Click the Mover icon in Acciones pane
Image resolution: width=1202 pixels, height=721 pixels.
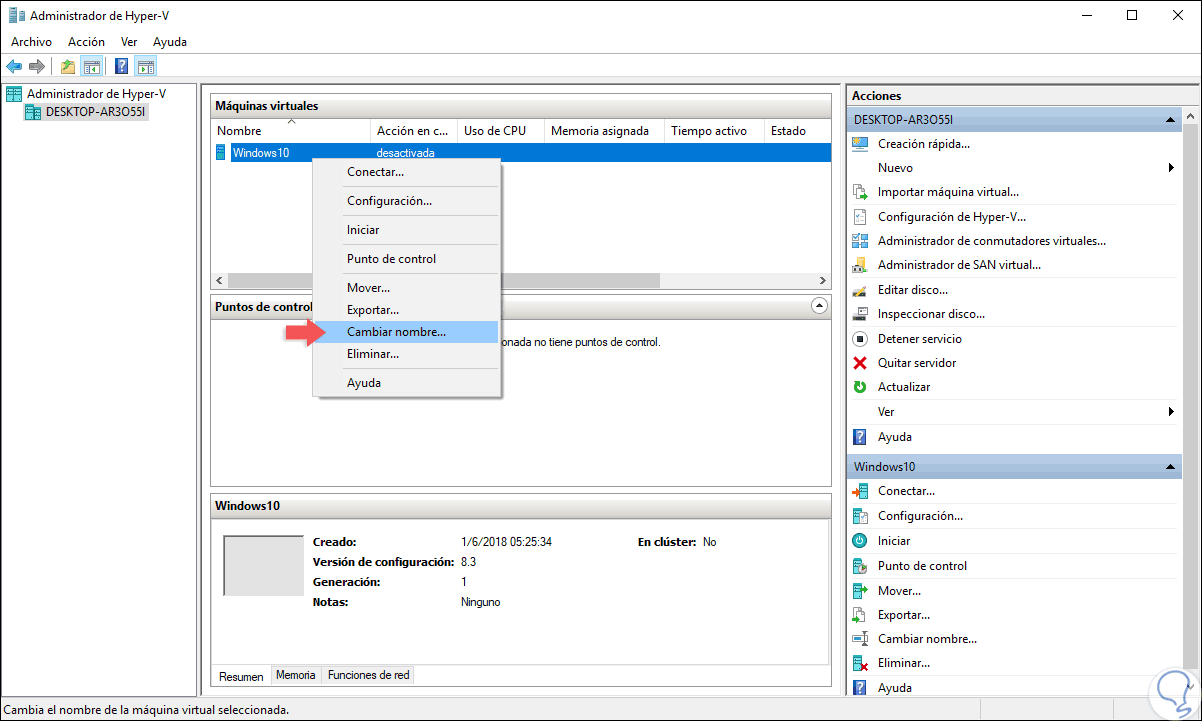point(859,590)
